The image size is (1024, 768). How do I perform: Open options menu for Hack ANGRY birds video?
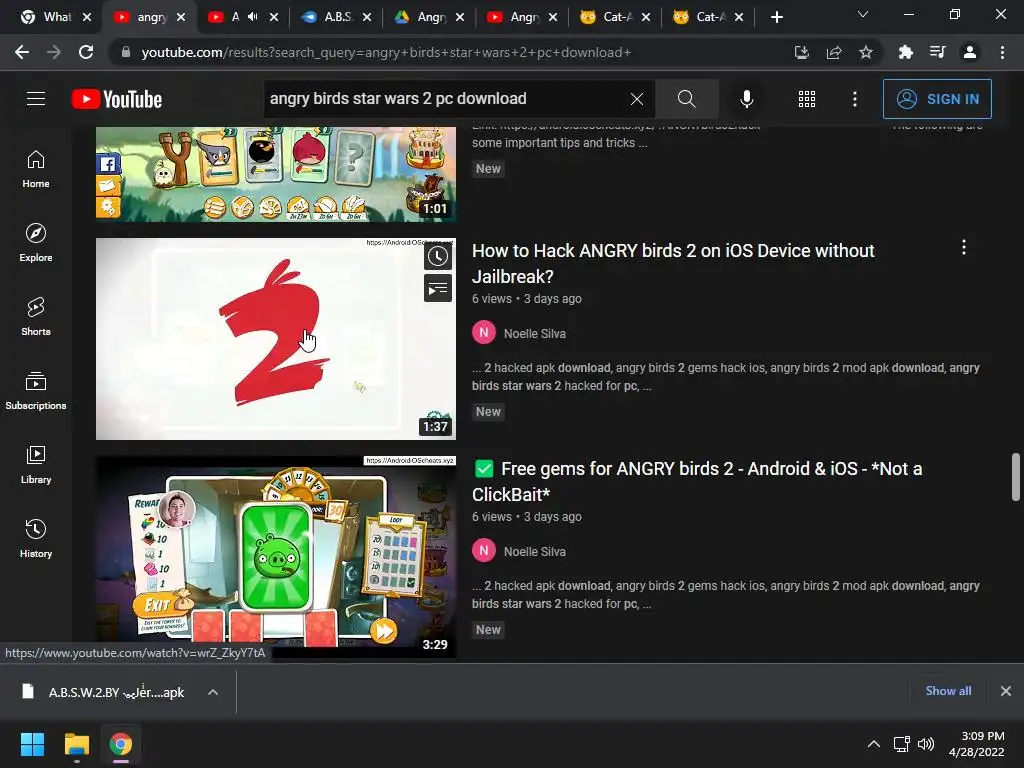[x=964, y=247]
